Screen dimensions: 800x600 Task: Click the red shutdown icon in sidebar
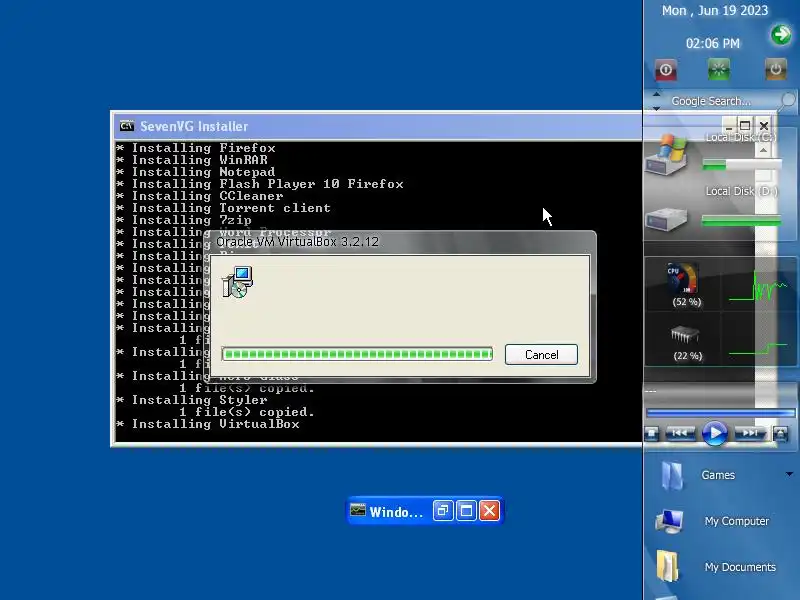click(x=666, y=70)
